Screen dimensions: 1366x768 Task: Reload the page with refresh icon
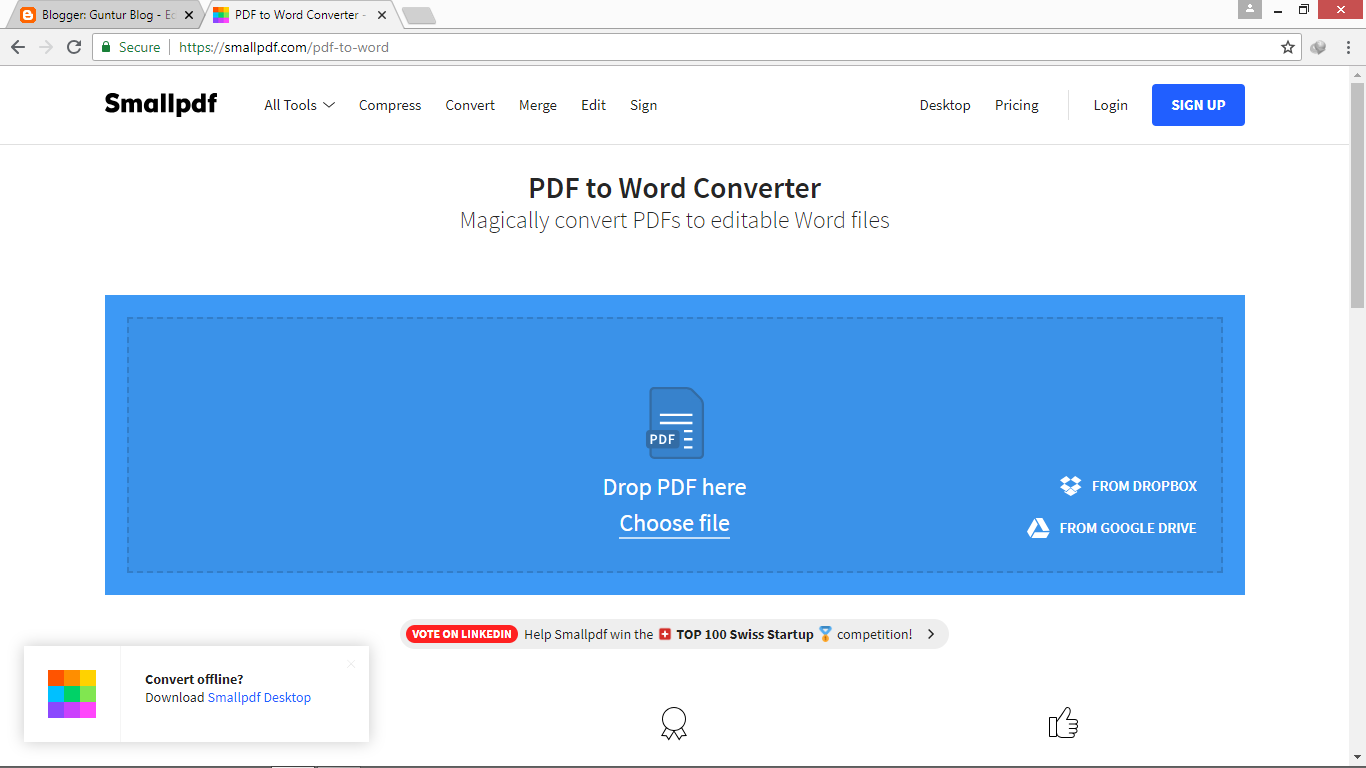tap(74, 47)
